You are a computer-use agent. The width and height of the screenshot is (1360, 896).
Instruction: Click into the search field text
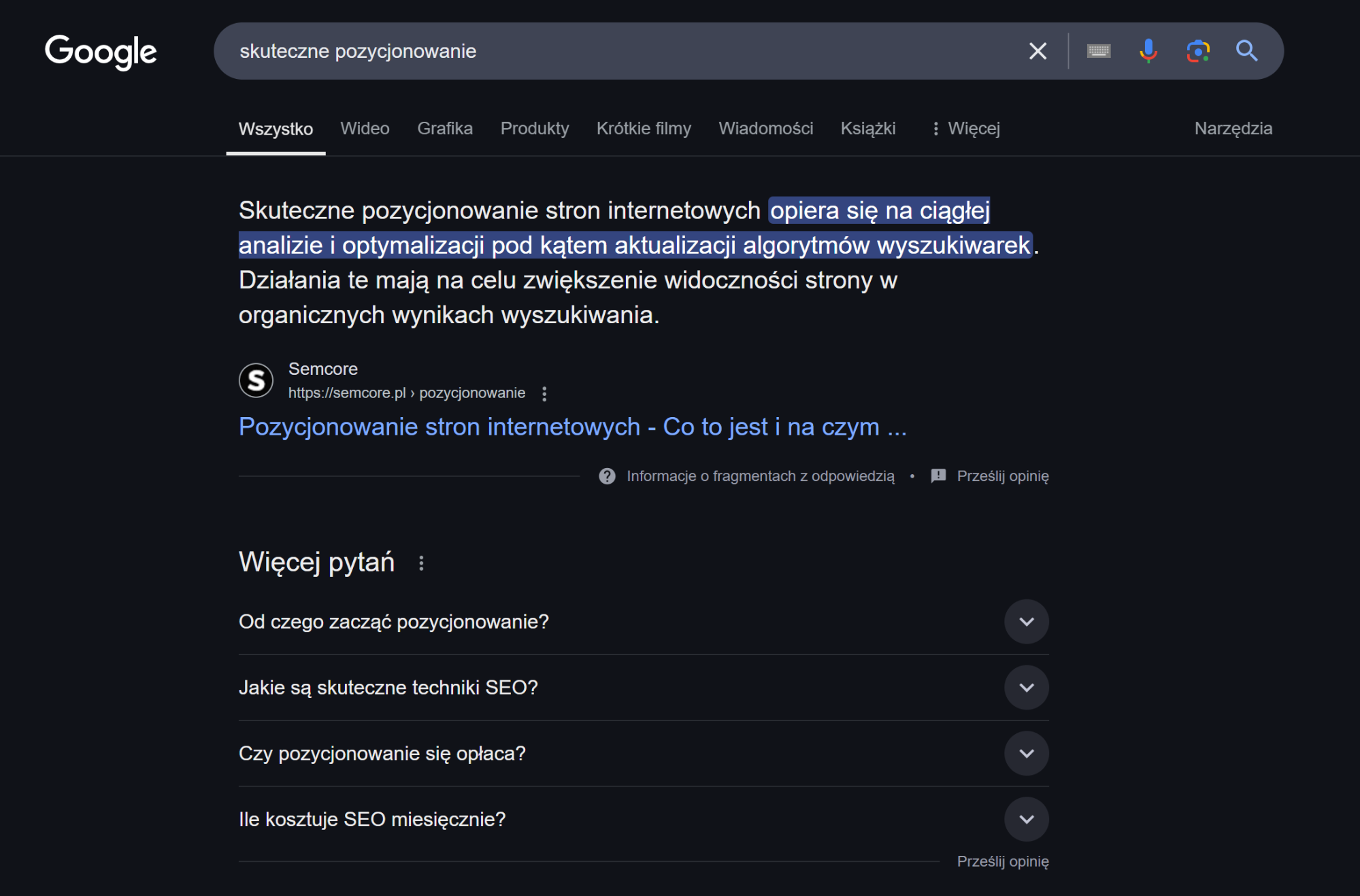[x=358, y=51]
